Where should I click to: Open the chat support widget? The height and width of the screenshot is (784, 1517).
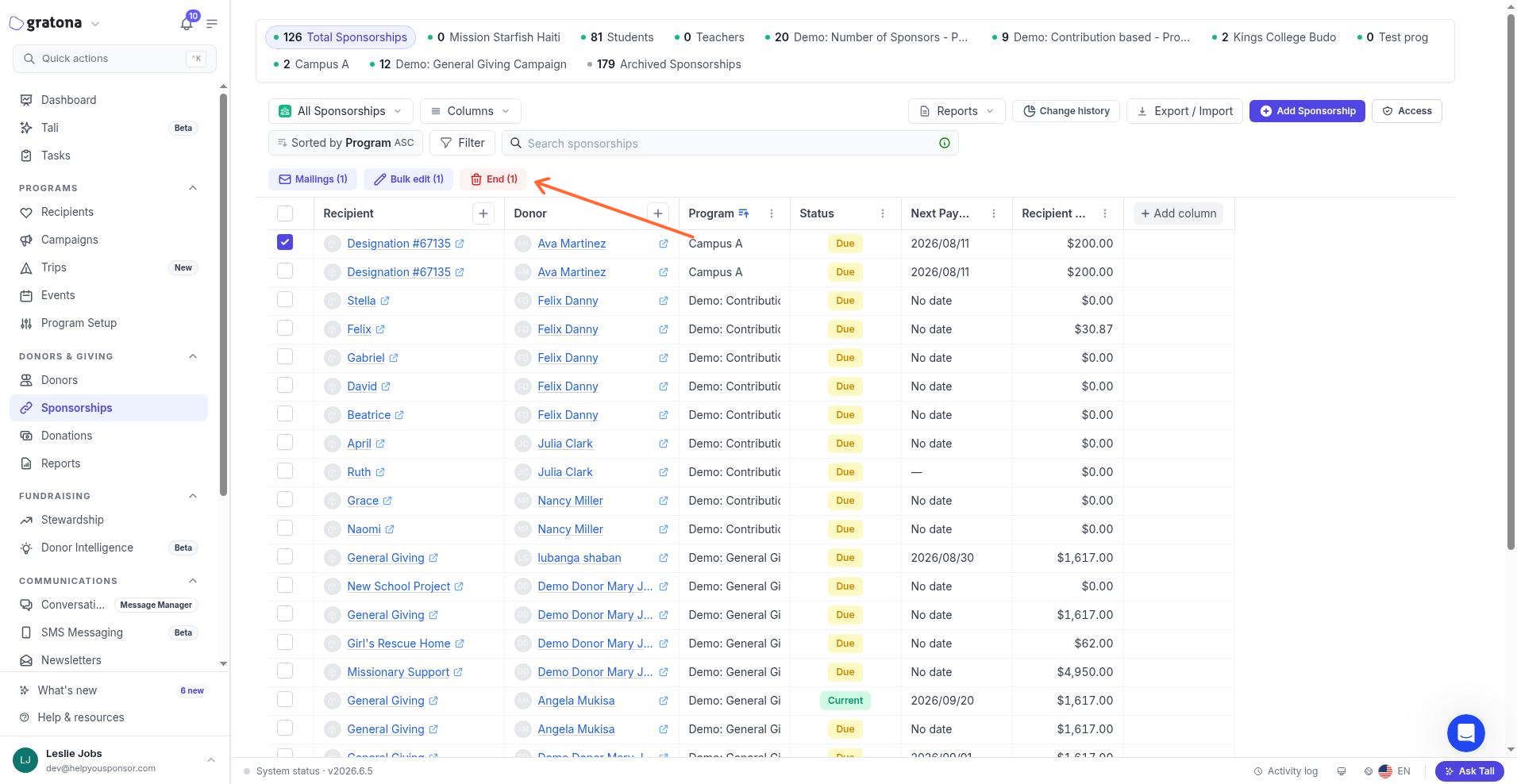click(1465, 733)
